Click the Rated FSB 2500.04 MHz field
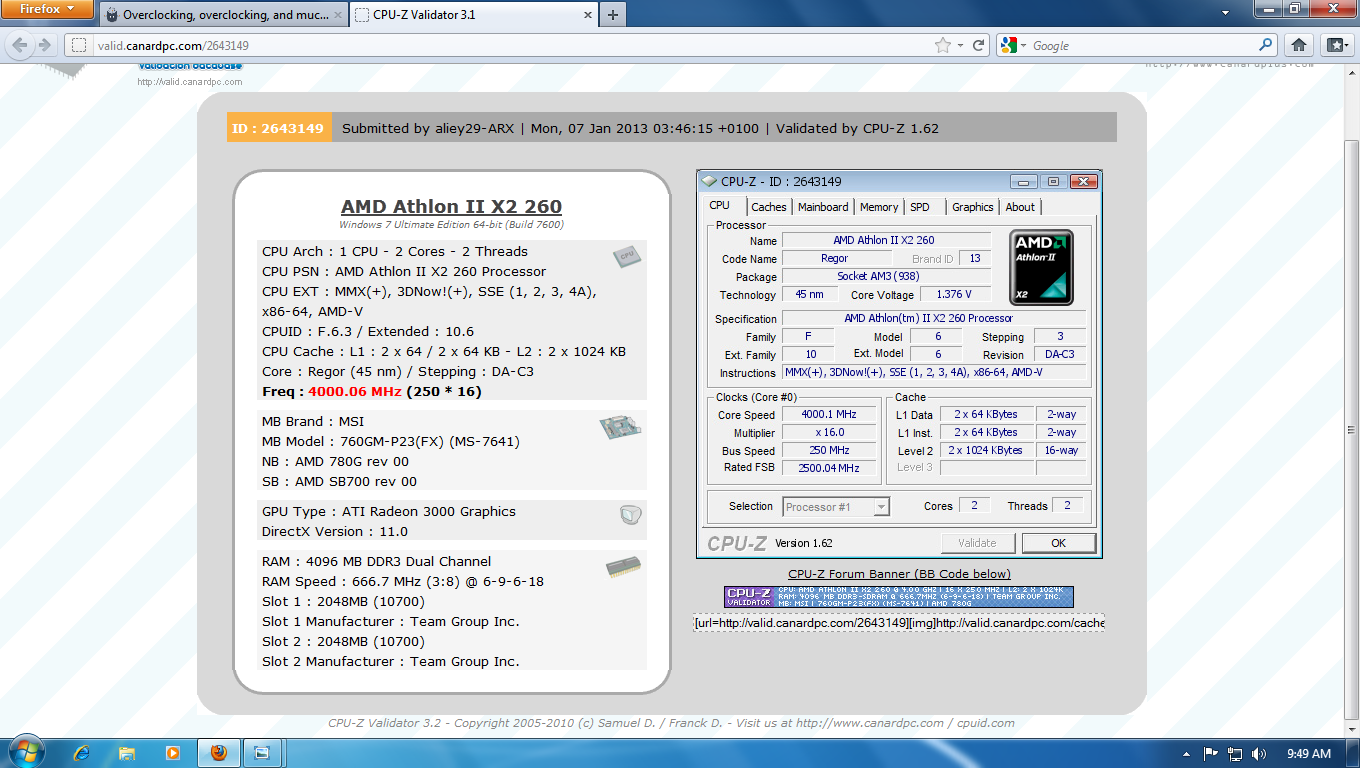The image size is (1360, 768). [829, 468]
